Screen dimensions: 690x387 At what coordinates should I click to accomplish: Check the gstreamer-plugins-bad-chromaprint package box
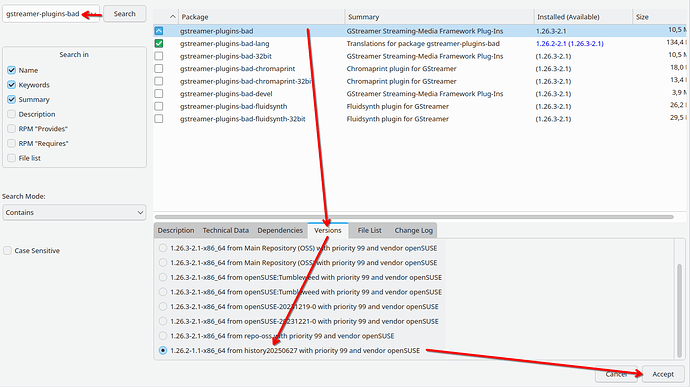point(159,69)
